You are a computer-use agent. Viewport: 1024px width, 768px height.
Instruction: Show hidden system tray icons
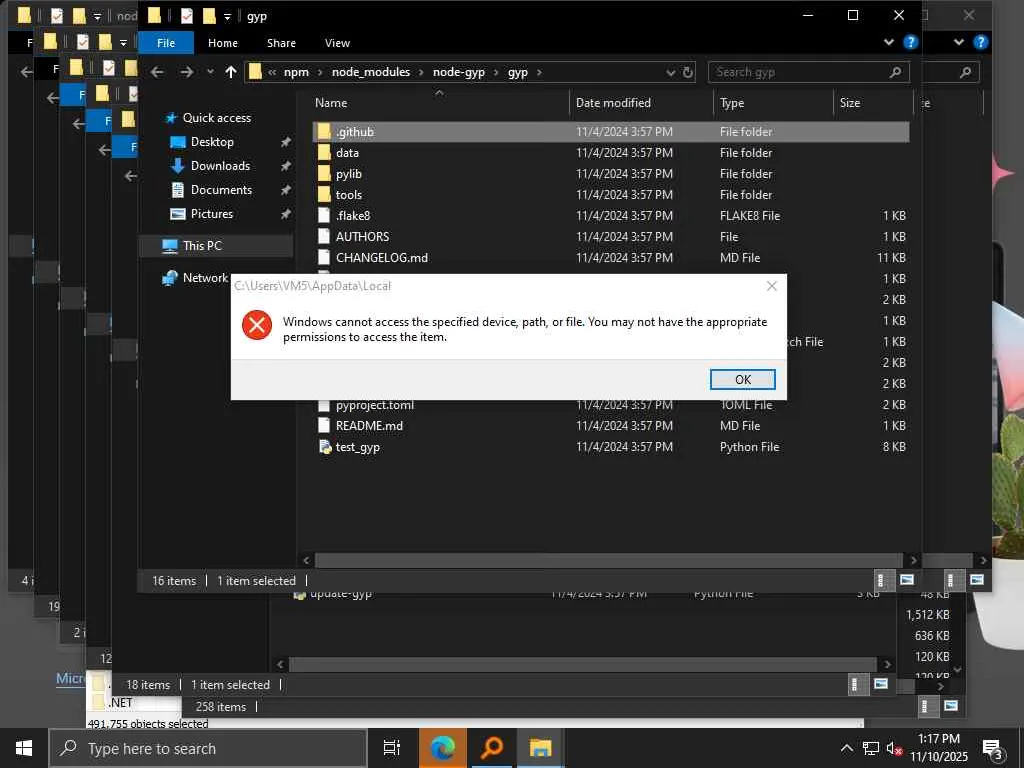pos(846,748)
